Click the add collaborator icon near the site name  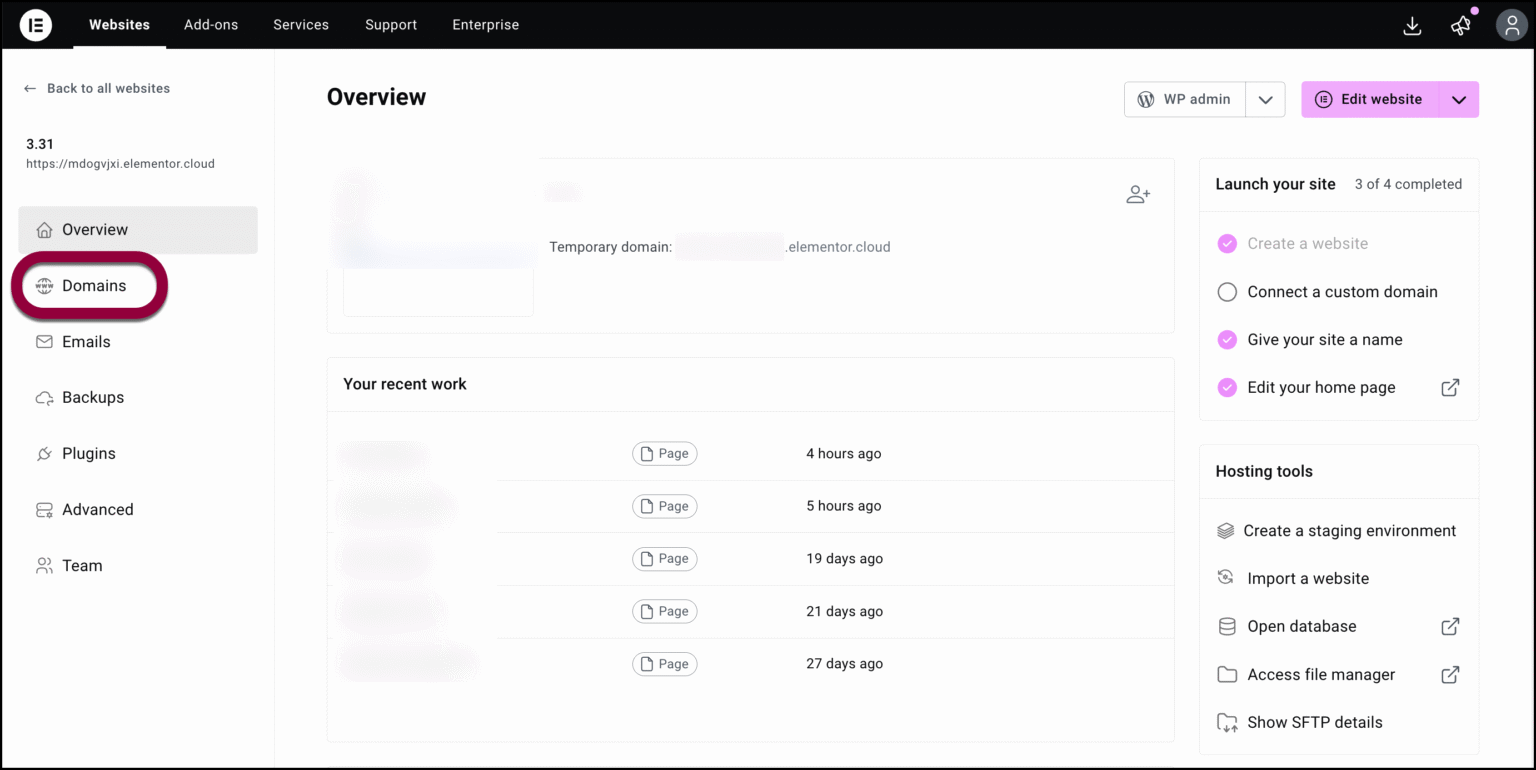(x=1138, y=194)
